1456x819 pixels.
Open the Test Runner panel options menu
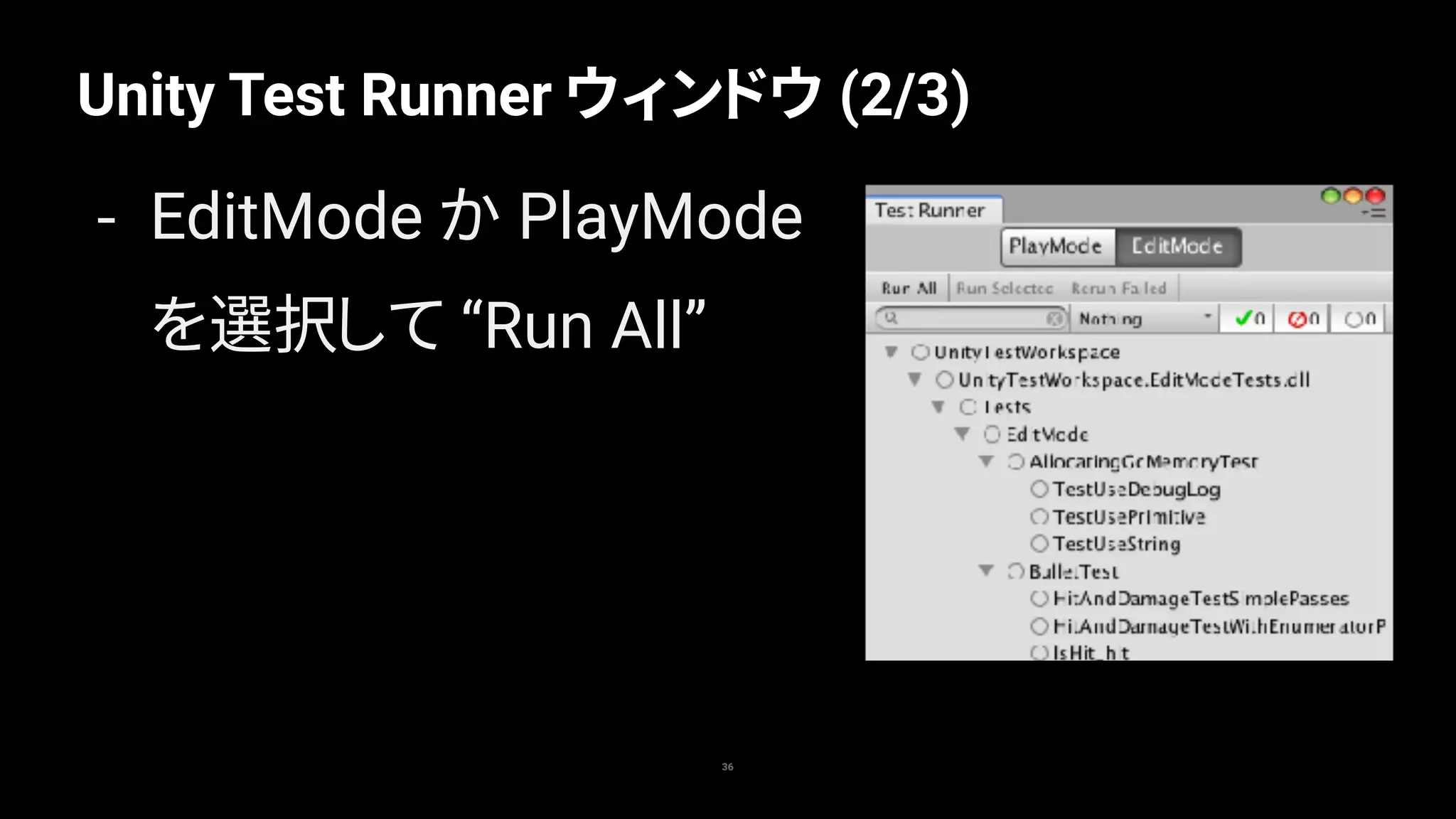coord(1374,213)
